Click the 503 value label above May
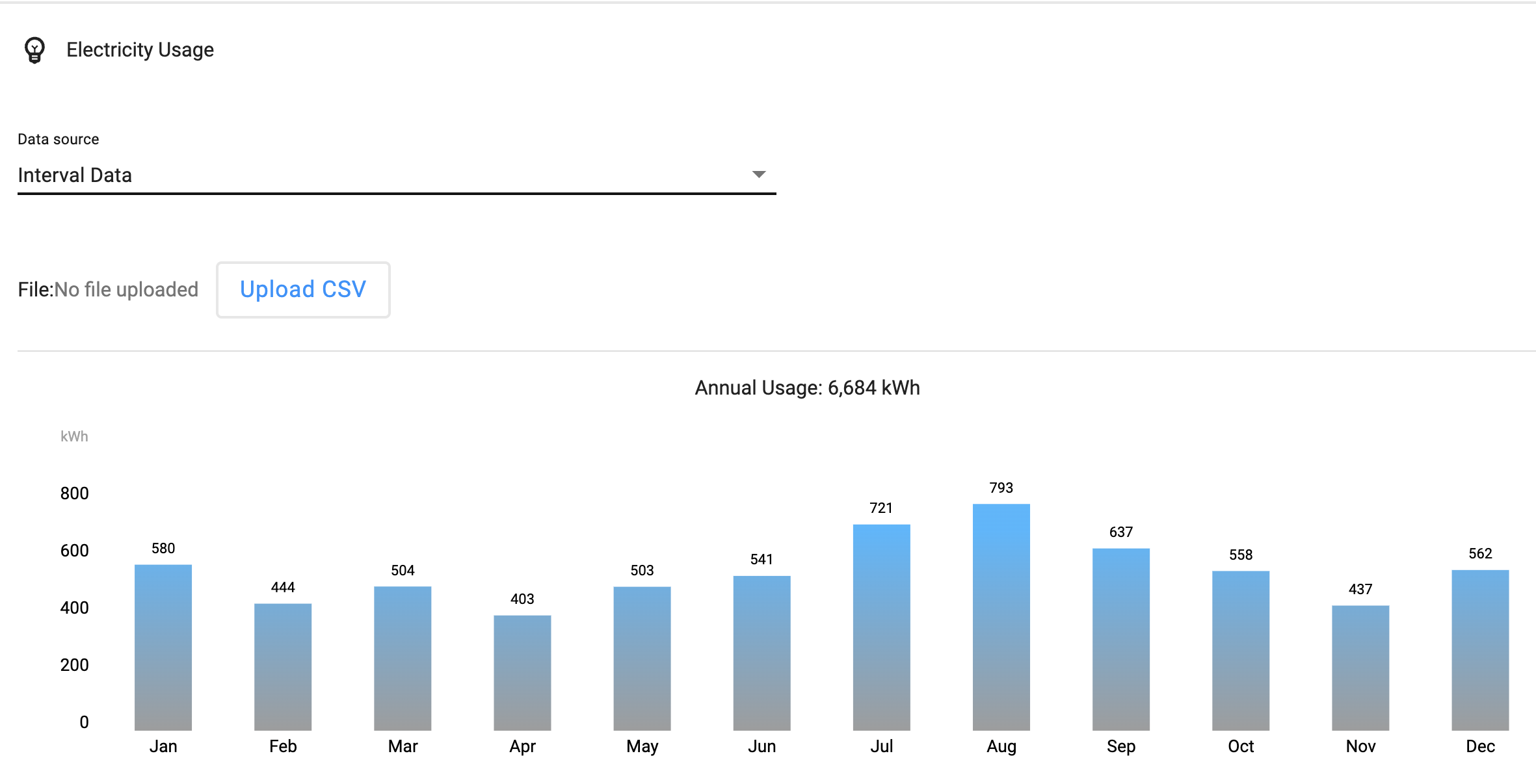Screen dimensions: 1536x784 [642, 570]
